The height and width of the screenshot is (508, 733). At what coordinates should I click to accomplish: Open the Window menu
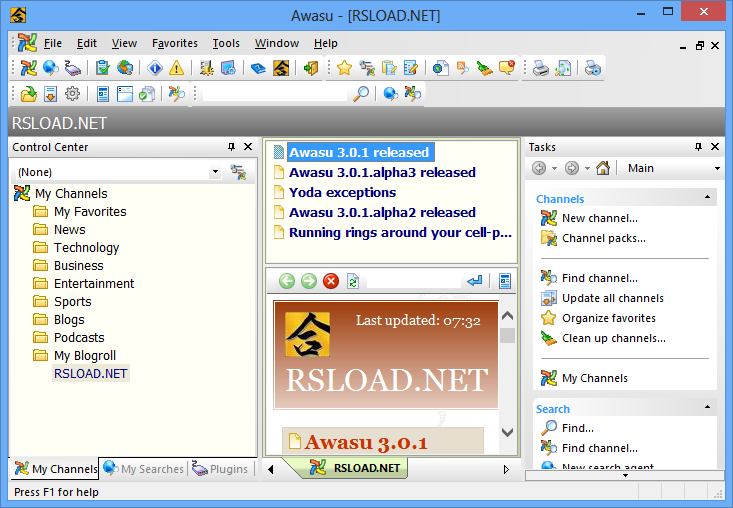277,43
